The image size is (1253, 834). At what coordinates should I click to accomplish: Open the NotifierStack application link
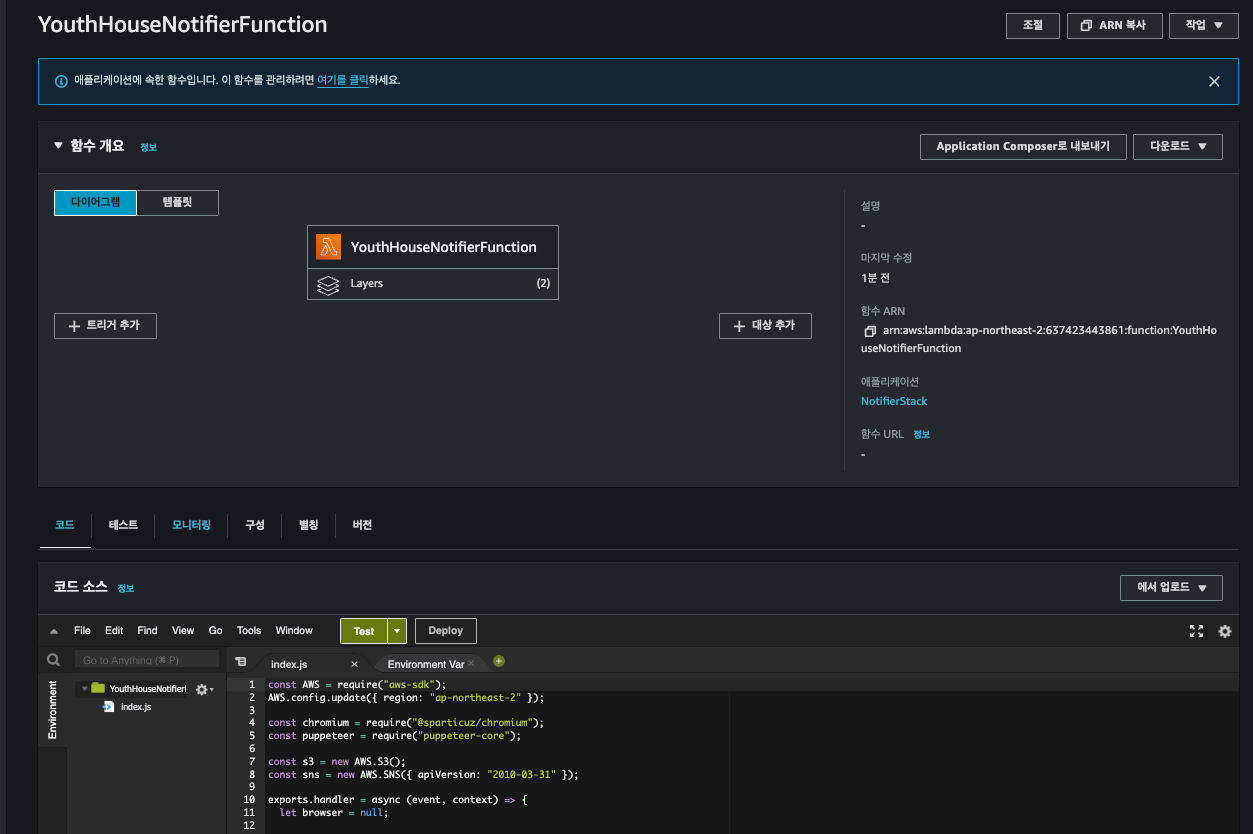(894, 401)
